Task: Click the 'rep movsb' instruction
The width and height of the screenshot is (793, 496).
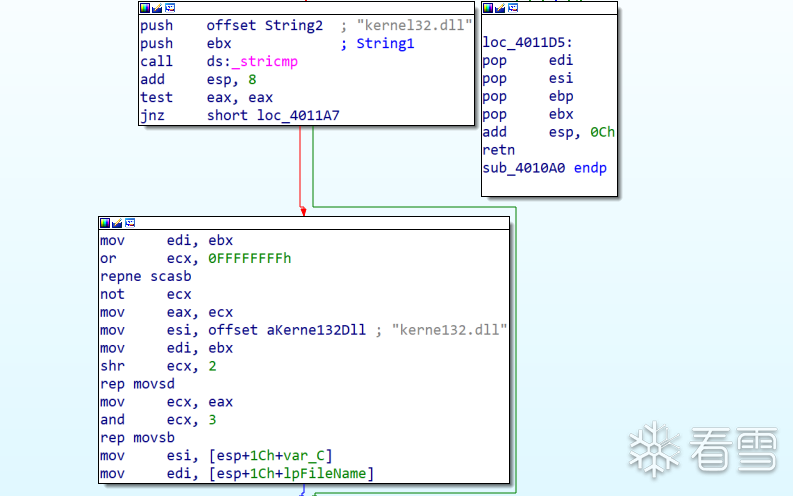Action: coord(138,438)
